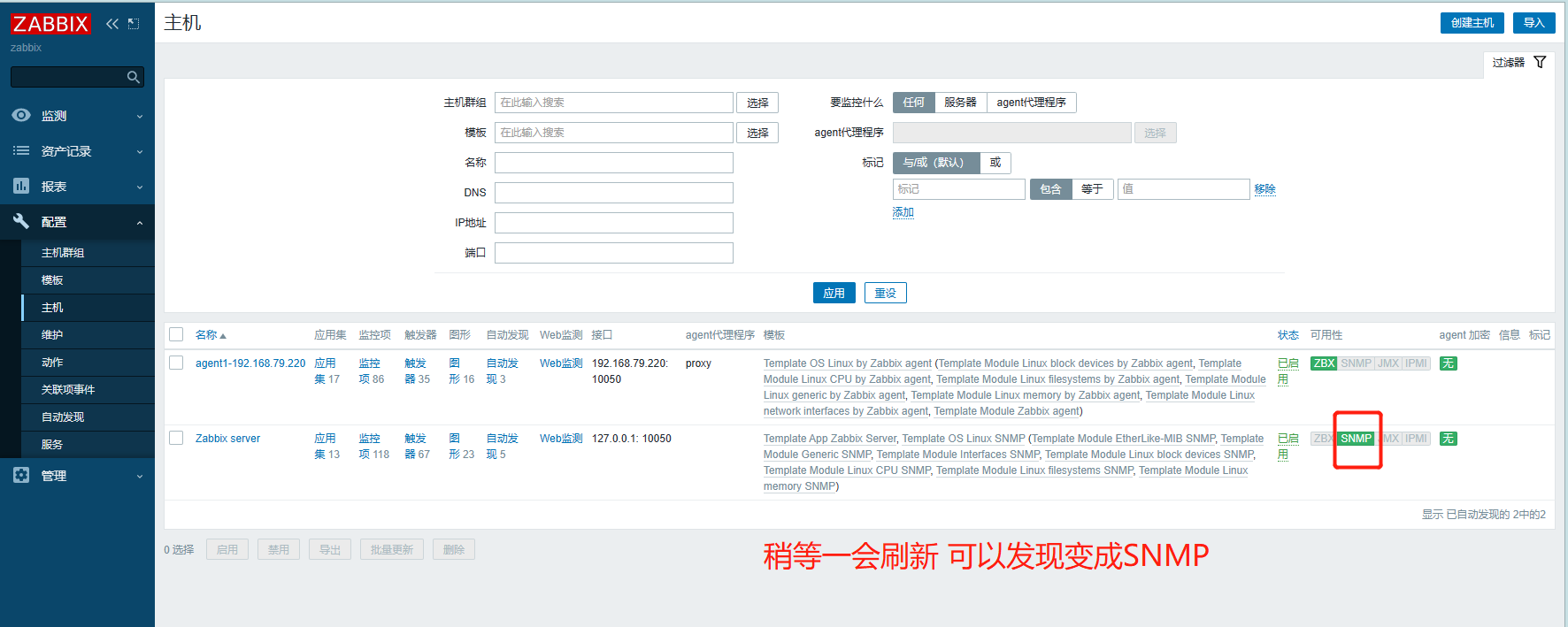This screenshot has width=1568, height=627.
Task: Click the 移除 tag link
Action: click(1264, 189)
